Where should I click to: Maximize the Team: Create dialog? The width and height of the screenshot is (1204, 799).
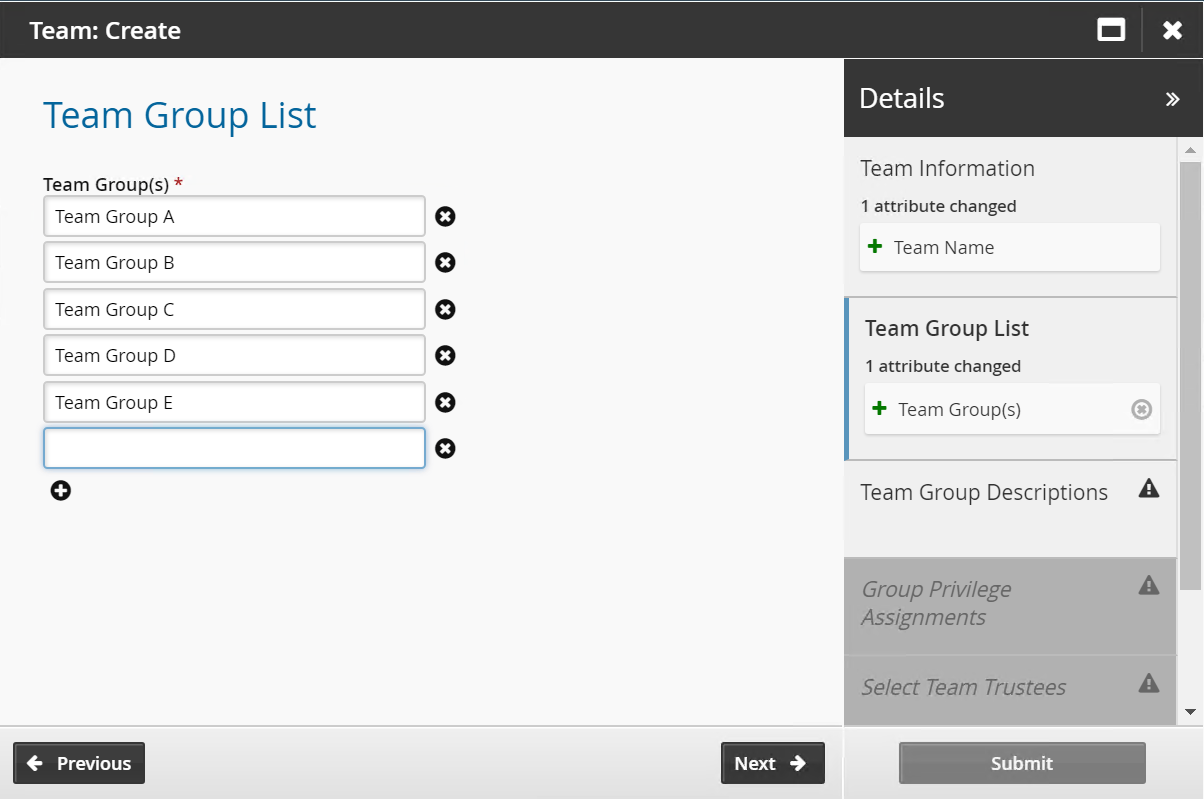(x=1111, y=30)
